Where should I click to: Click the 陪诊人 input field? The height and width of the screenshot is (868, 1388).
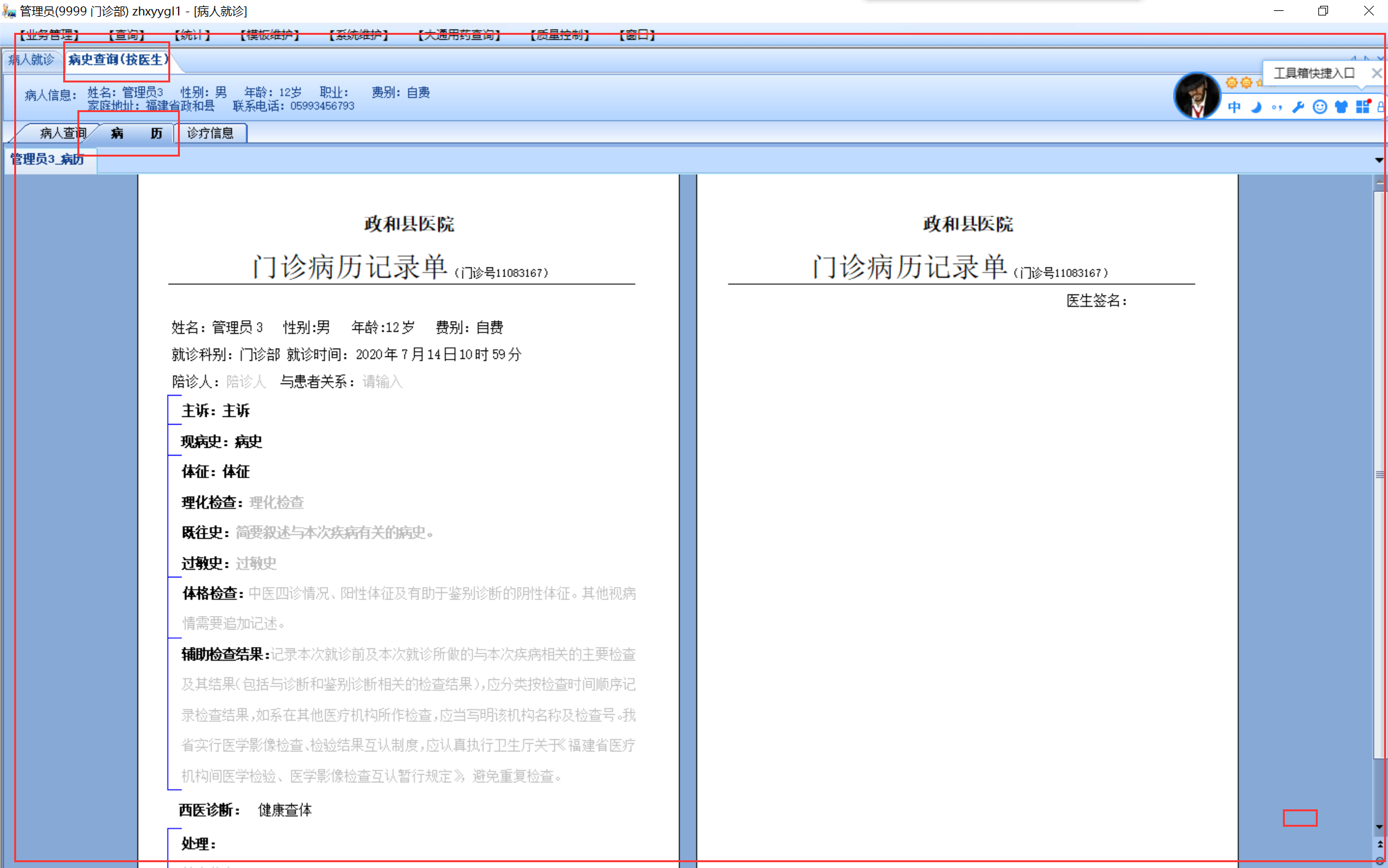click(246, 382)
